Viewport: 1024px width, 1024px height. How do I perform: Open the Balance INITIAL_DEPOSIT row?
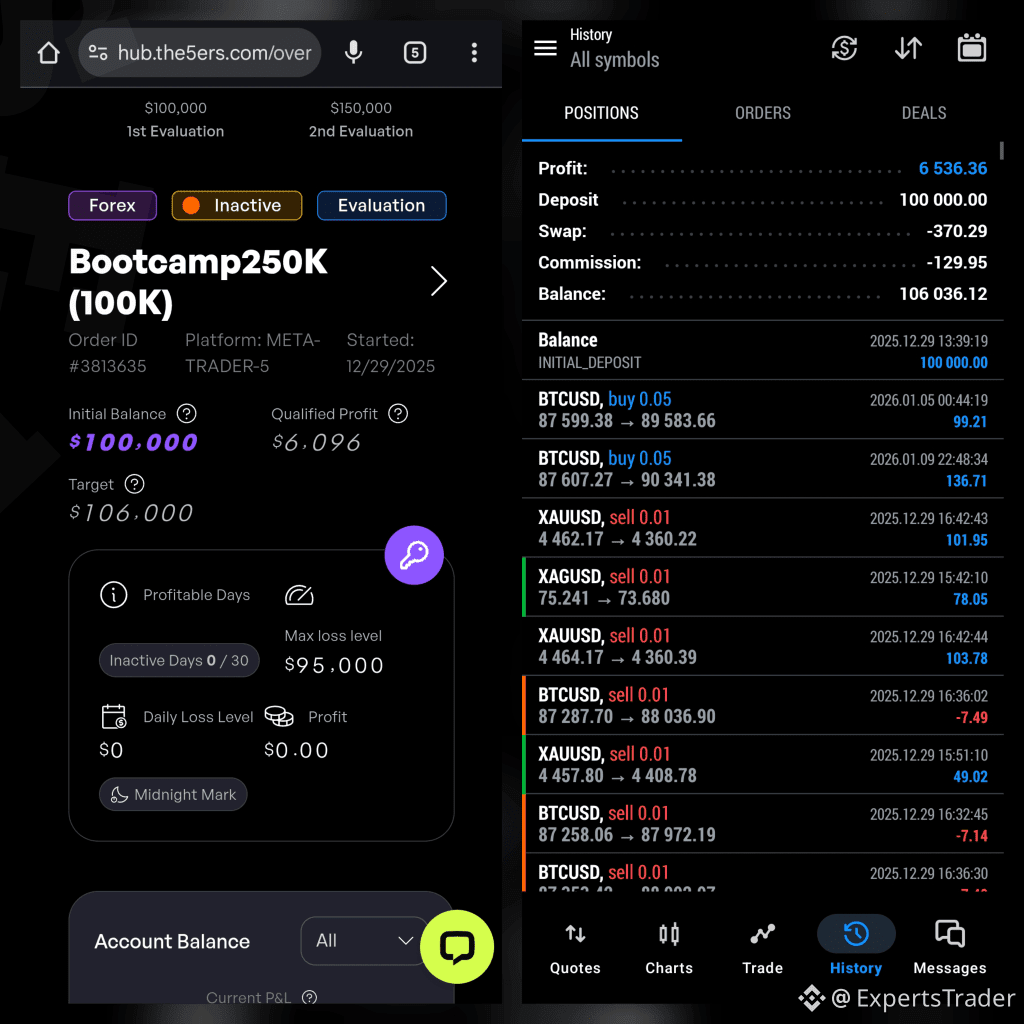click(x=763, y=351)
